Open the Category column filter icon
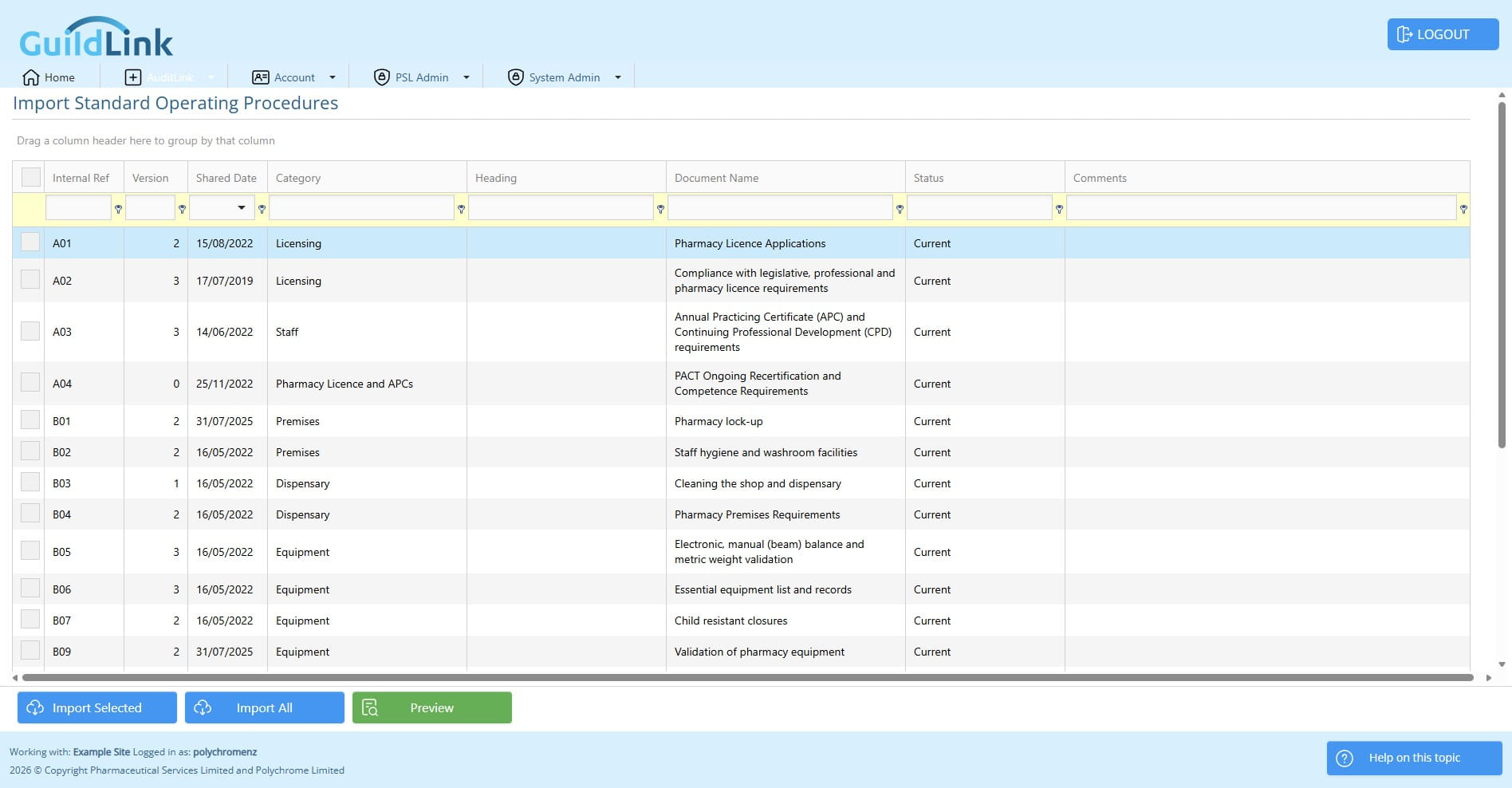Viewport: 1512px width, 788px height. [x=461, y=209]
